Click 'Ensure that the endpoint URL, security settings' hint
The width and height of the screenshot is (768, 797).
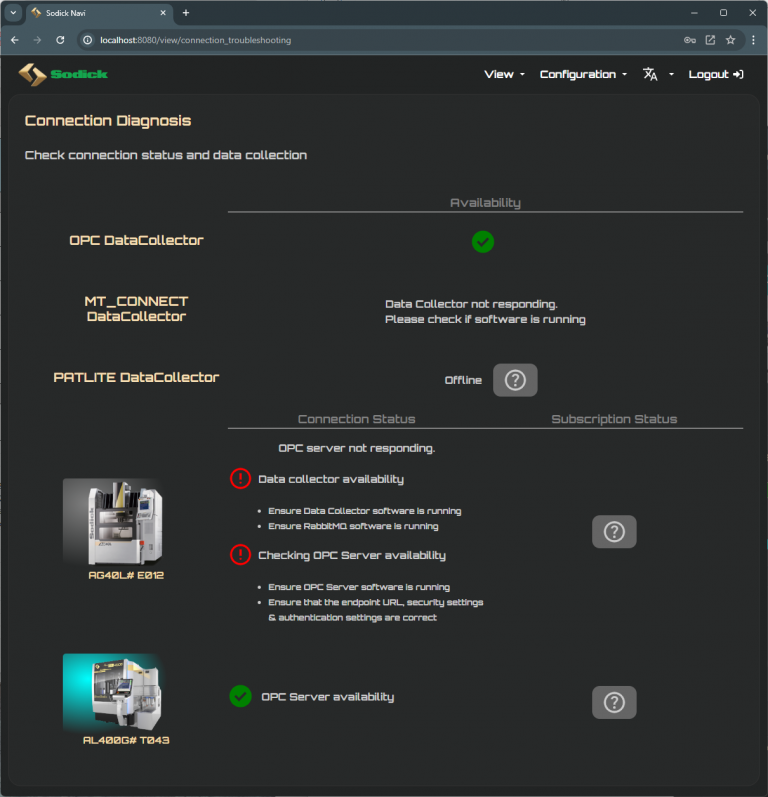[376, 602]
